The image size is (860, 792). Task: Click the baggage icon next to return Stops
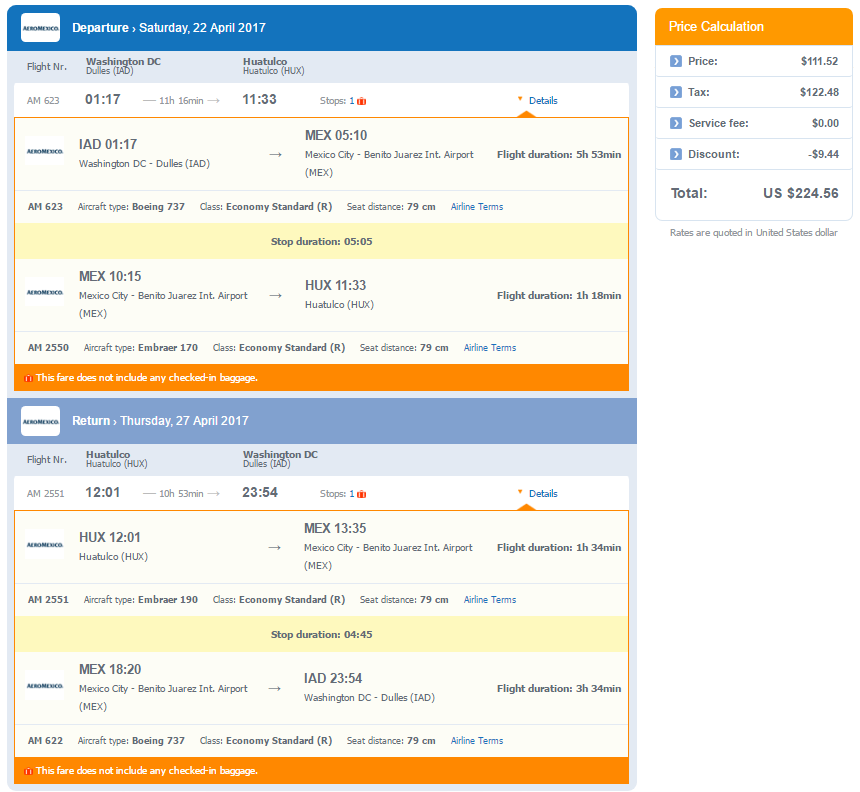(x=361, y=494)
